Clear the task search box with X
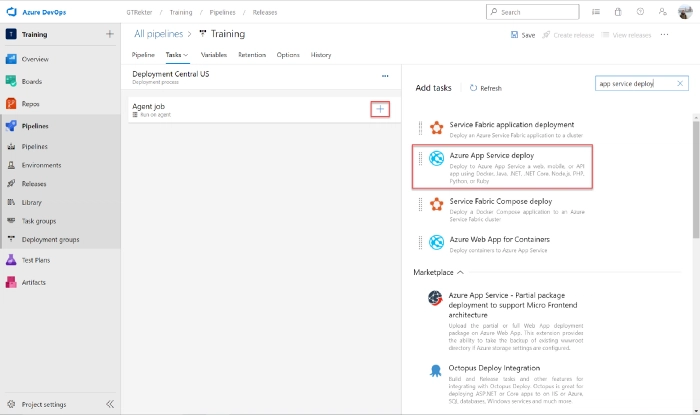Viewport: 700px width, 415px height. click(x=680, y=83)
